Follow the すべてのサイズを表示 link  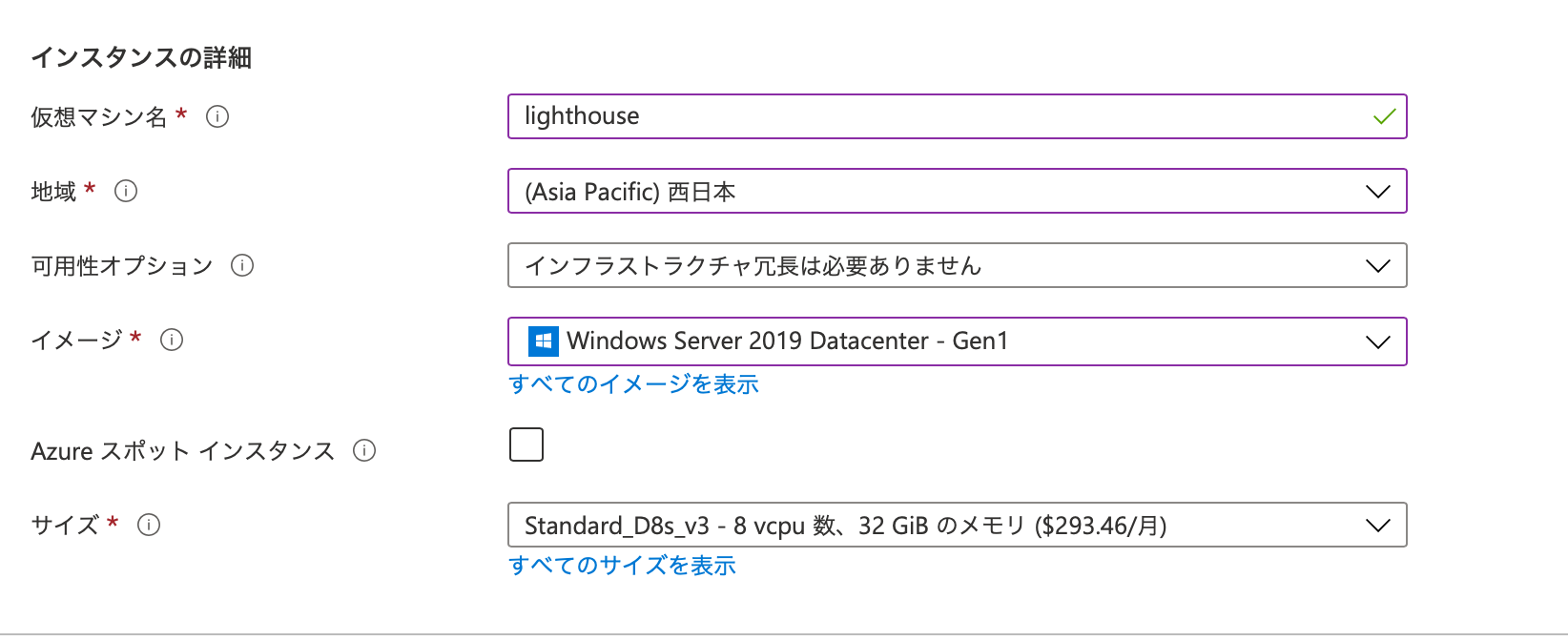pos(623,566)
